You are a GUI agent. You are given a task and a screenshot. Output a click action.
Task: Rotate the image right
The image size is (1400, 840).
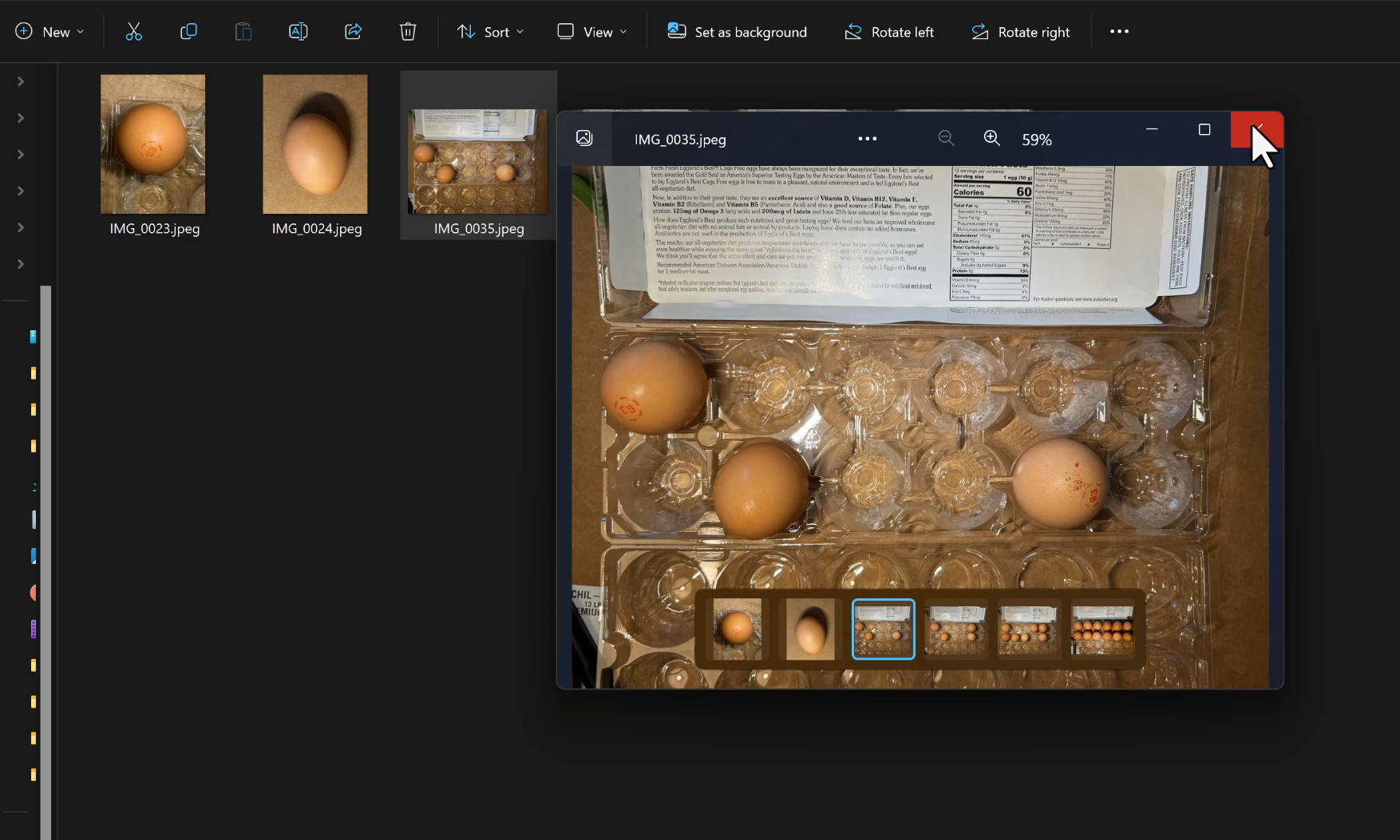pos(1020,32)
